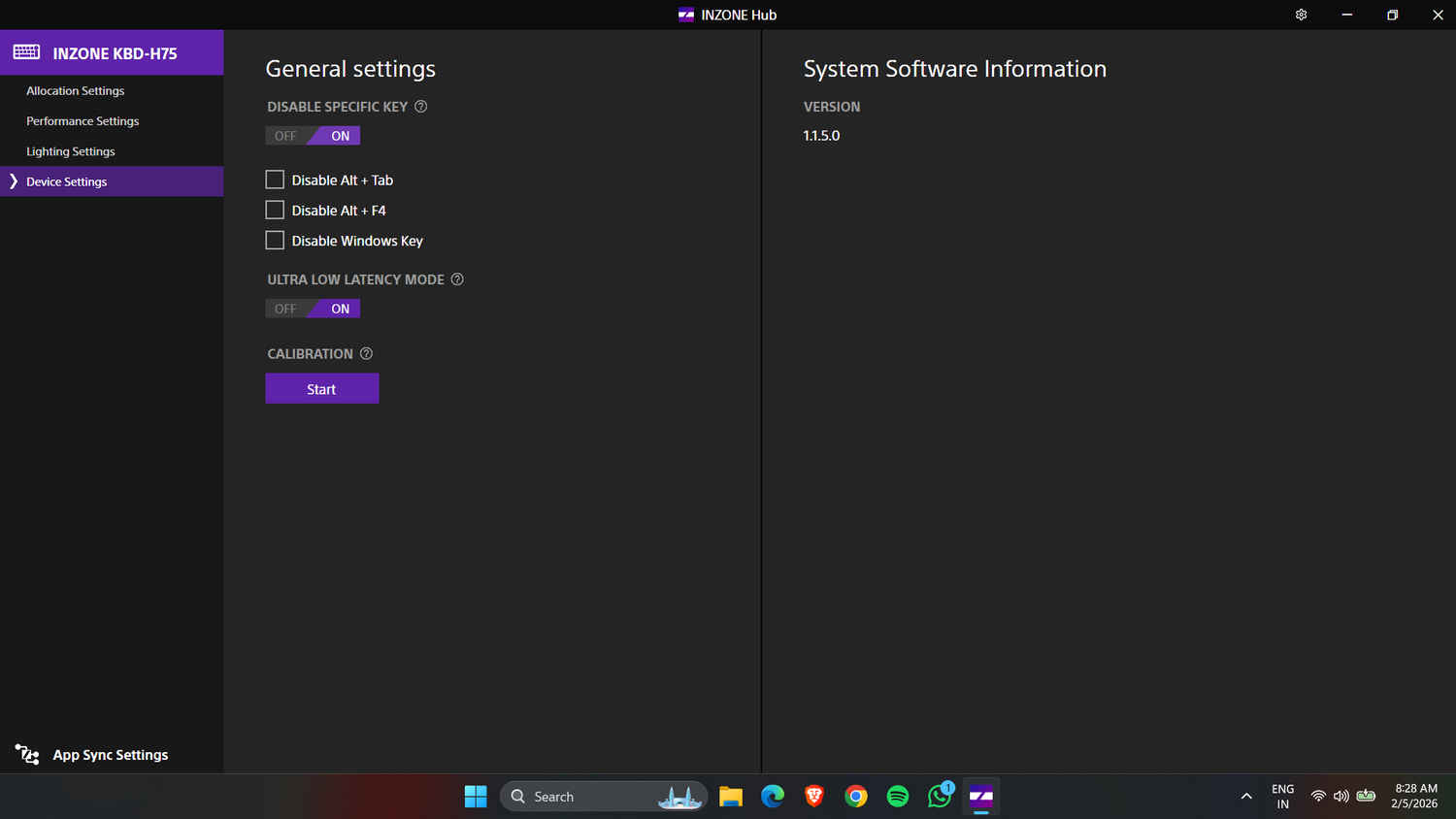The image size is (1456, 819).
Task: Go to Allocation Settings
Action: (x=76, y=91)
